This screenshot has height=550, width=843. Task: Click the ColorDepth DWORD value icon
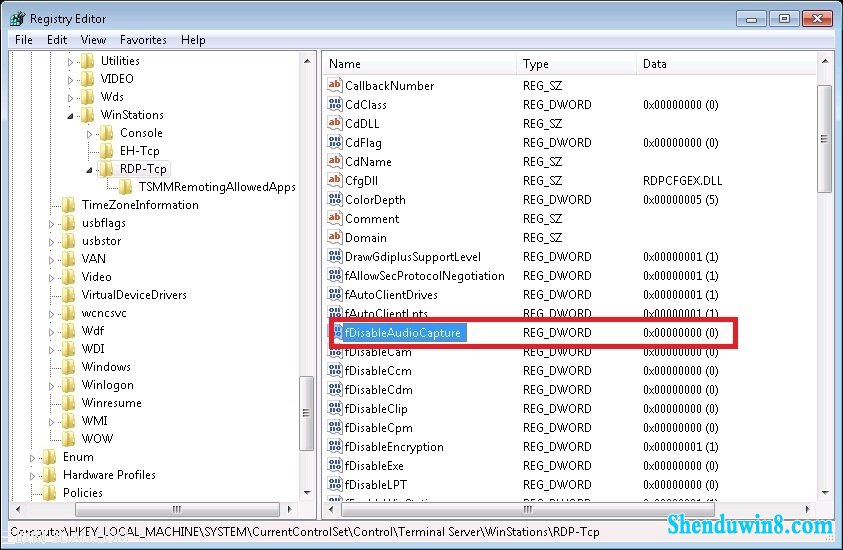334,199
